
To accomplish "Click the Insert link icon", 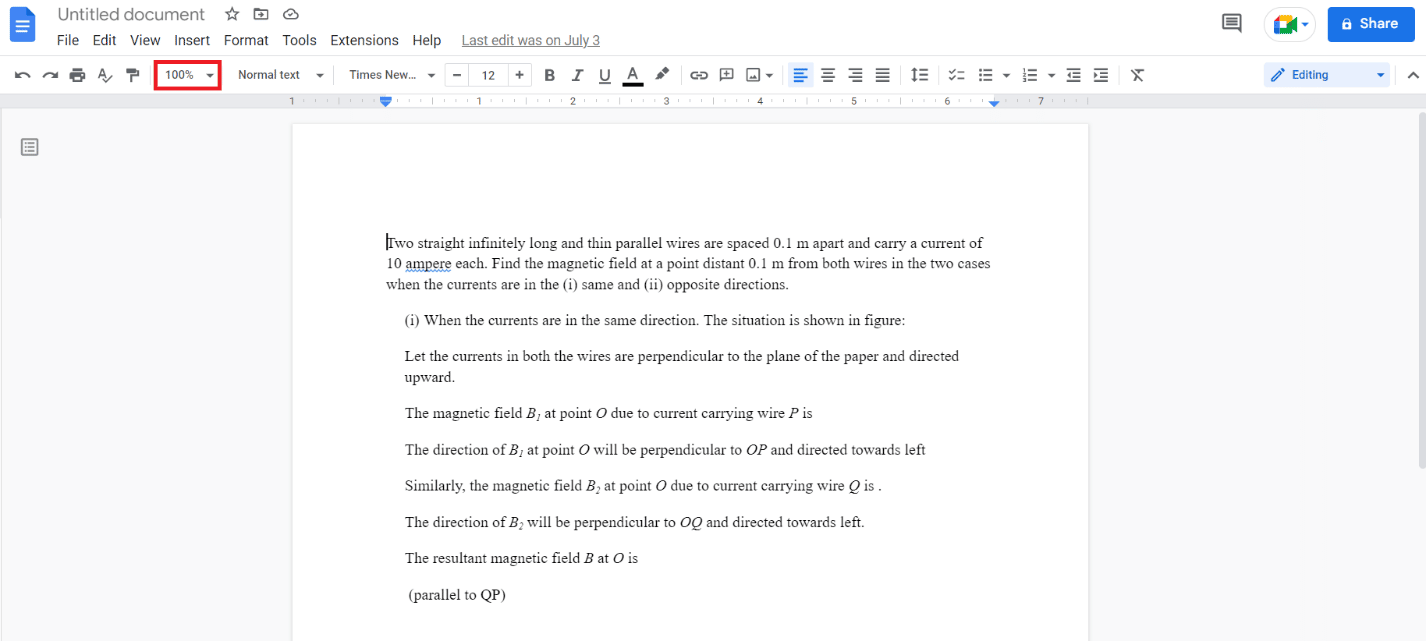I will click(699, 75).
